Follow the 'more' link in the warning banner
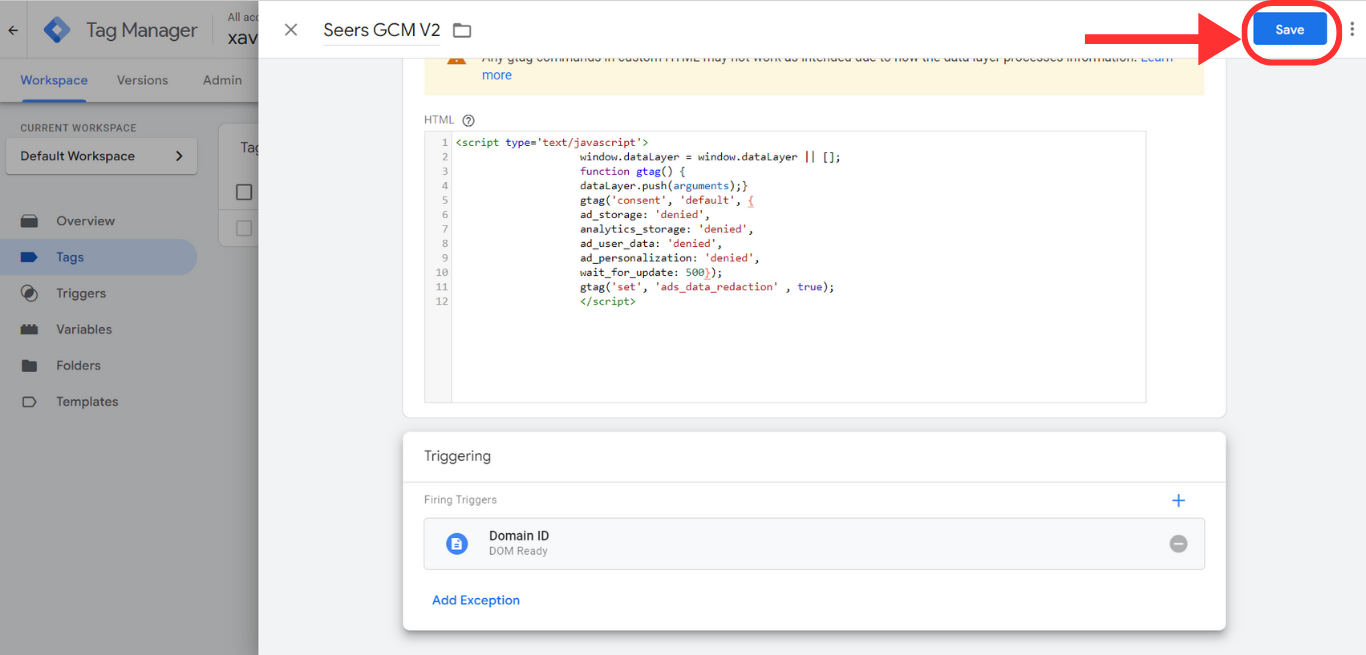Image resolution: width=1366 pixels, height=655 pixels. [x=497, y=75]
